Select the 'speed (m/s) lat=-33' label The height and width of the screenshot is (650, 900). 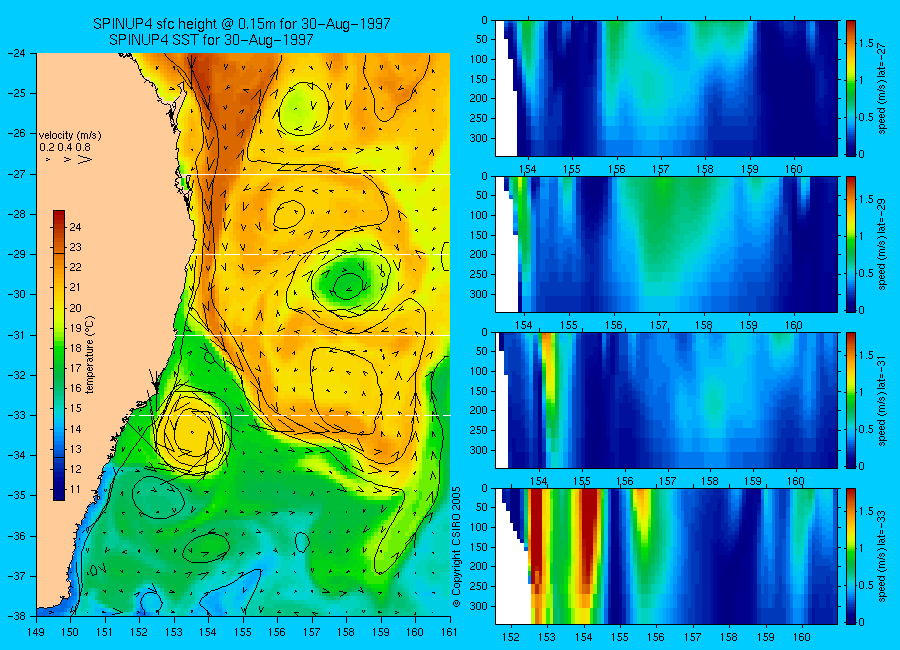coord(882,556)
